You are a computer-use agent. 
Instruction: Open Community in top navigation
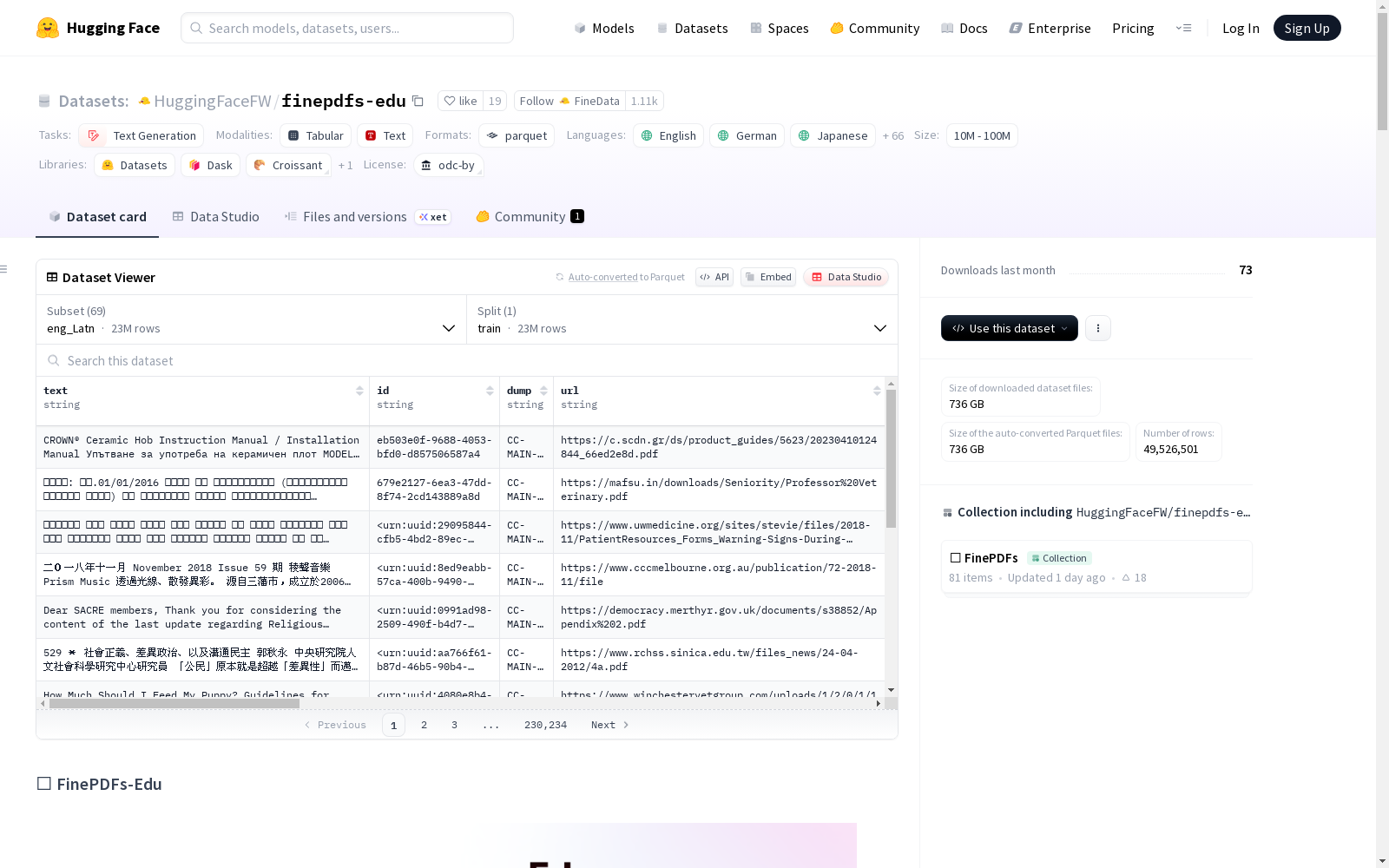pos(875,28)
